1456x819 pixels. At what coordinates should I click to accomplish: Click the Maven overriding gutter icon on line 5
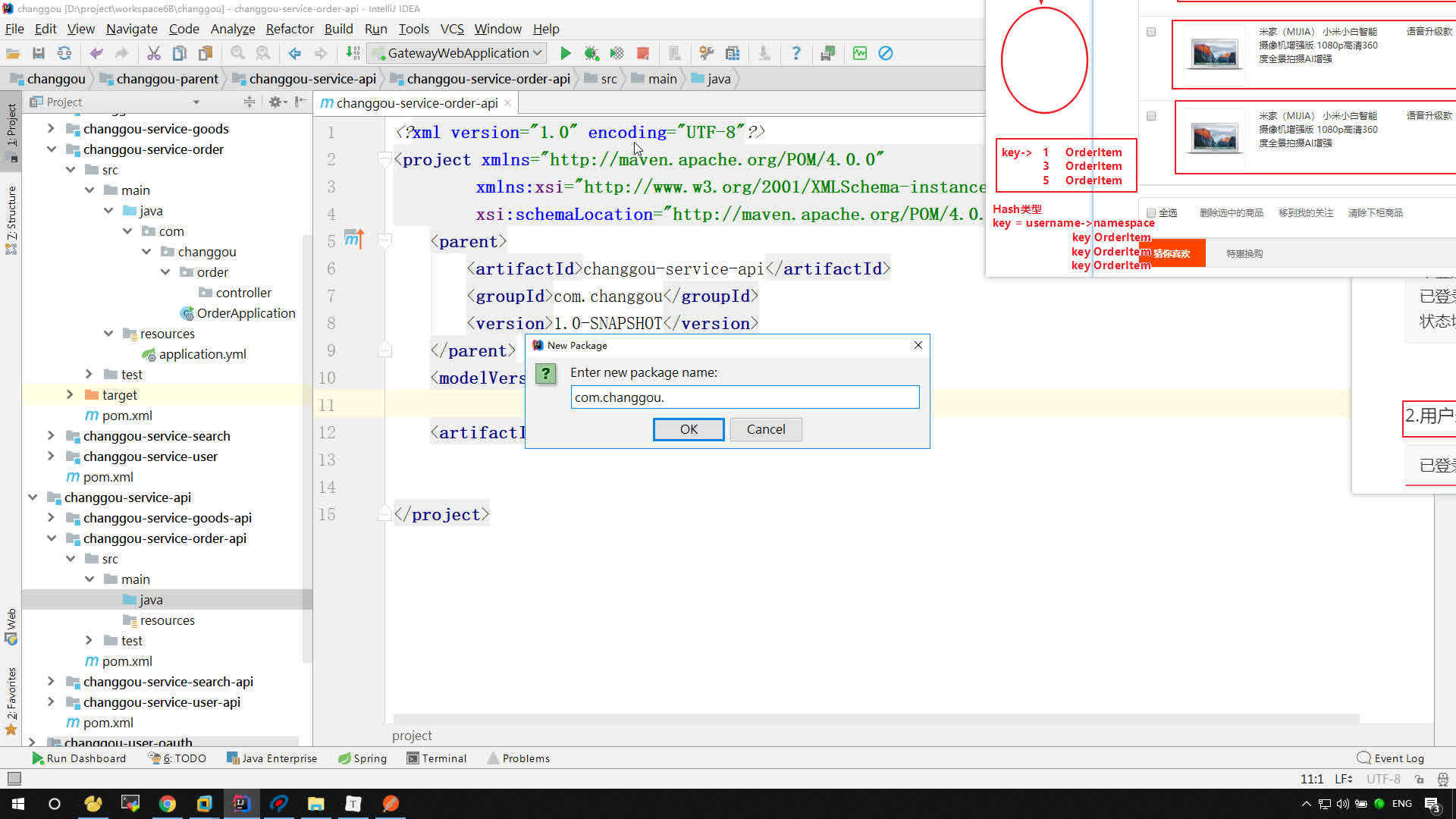[353, 240]
